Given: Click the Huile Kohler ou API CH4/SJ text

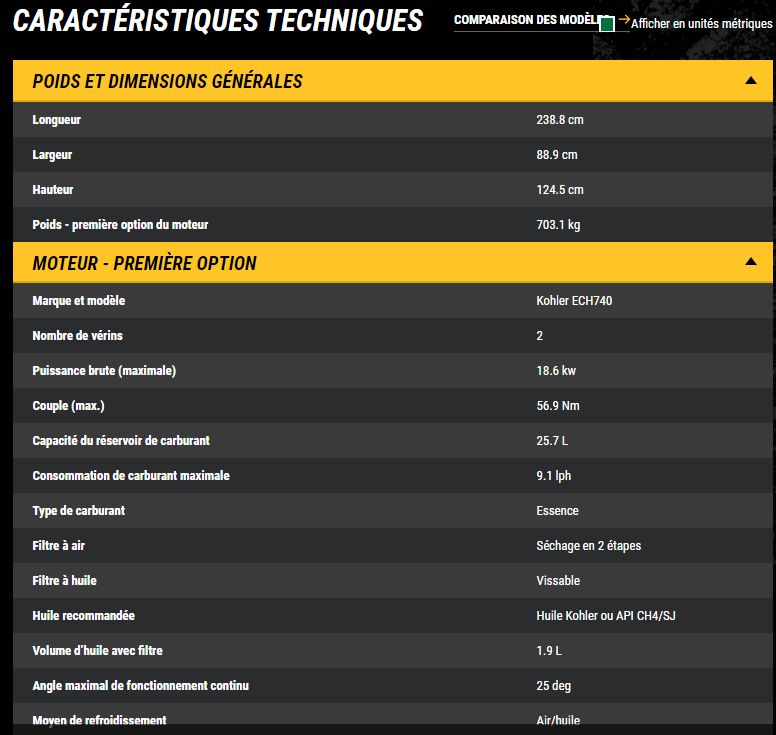Looking at the screenshot, I should coord(606,616).
